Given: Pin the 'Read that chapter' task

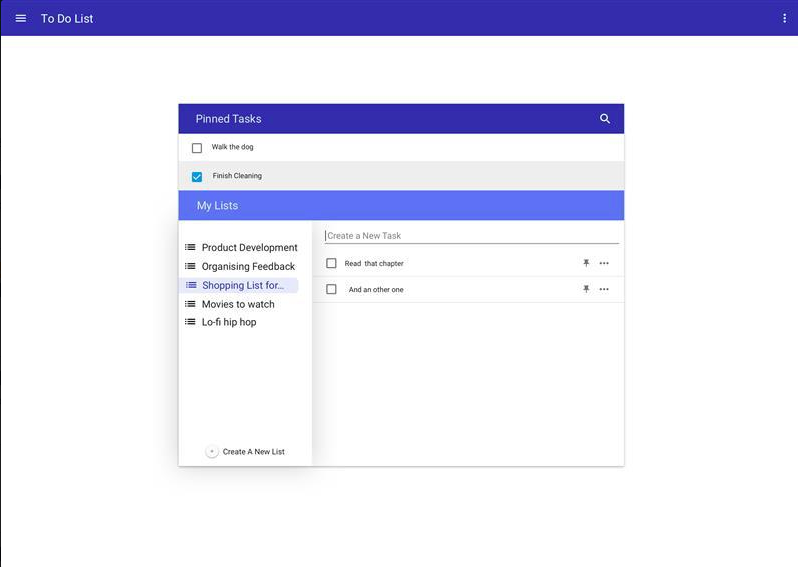Looking at the screenshot, I should [586, 263].
